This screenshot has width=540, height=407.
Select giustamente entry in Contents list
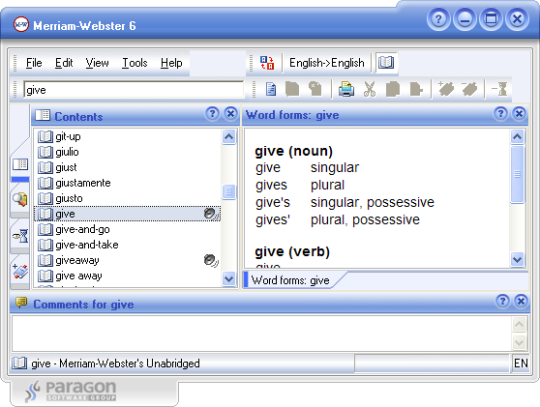[127, 183]
